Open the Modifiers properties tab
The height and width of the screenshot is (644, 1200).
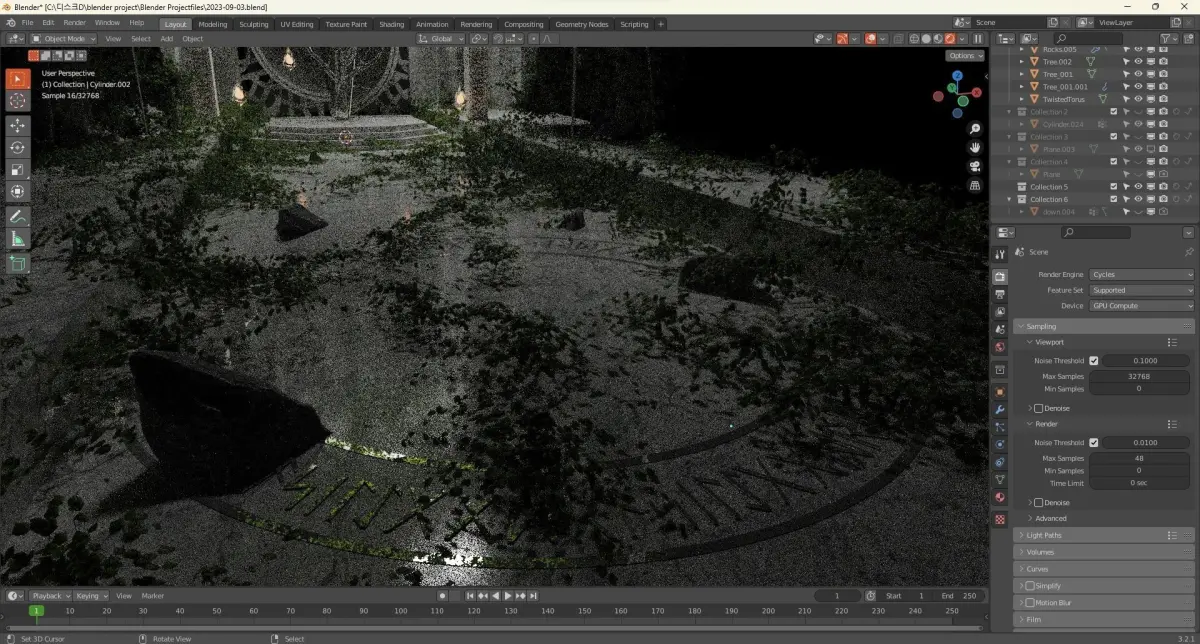tap(1000, 409)
